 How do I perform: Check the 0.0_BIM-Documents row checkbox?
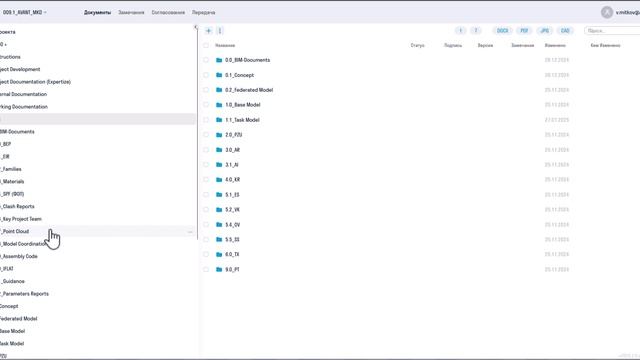click(206, 60)
